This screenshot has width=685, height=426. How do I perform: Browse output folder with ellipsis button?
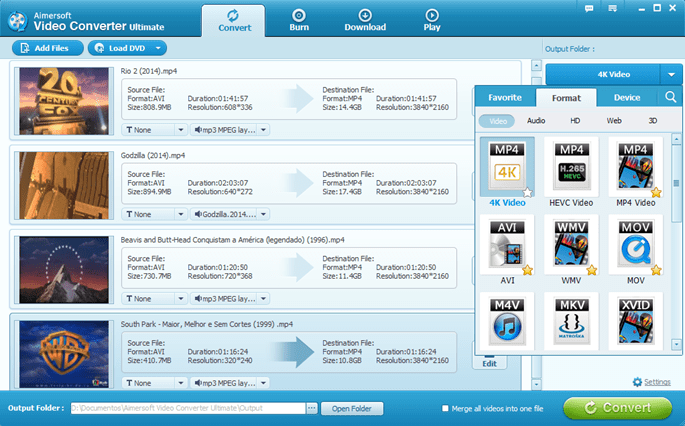[x=311, y=408]
